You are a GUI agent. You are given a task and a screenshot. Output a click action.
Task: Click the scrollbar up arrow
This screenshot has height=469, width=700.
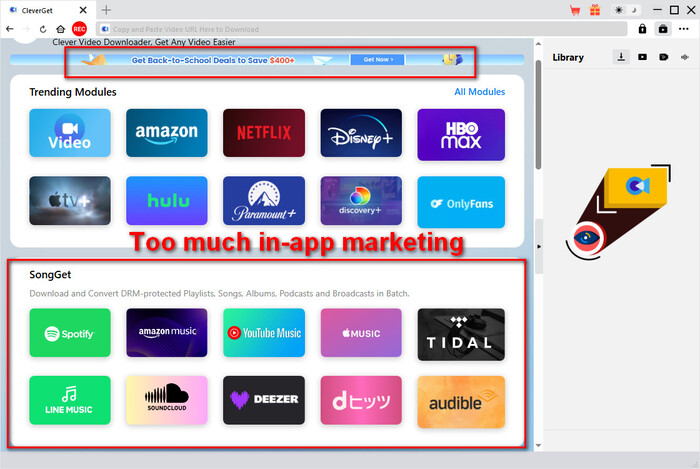538,44
